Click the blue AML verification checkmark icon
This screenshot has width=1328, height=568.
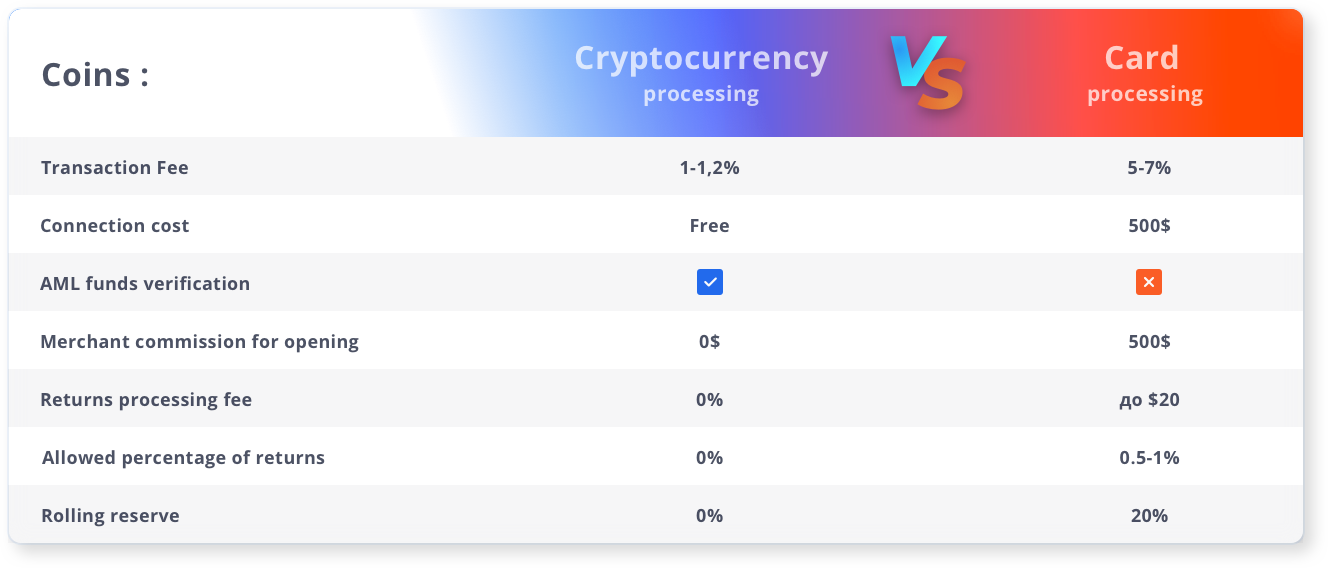pos(710,283)
